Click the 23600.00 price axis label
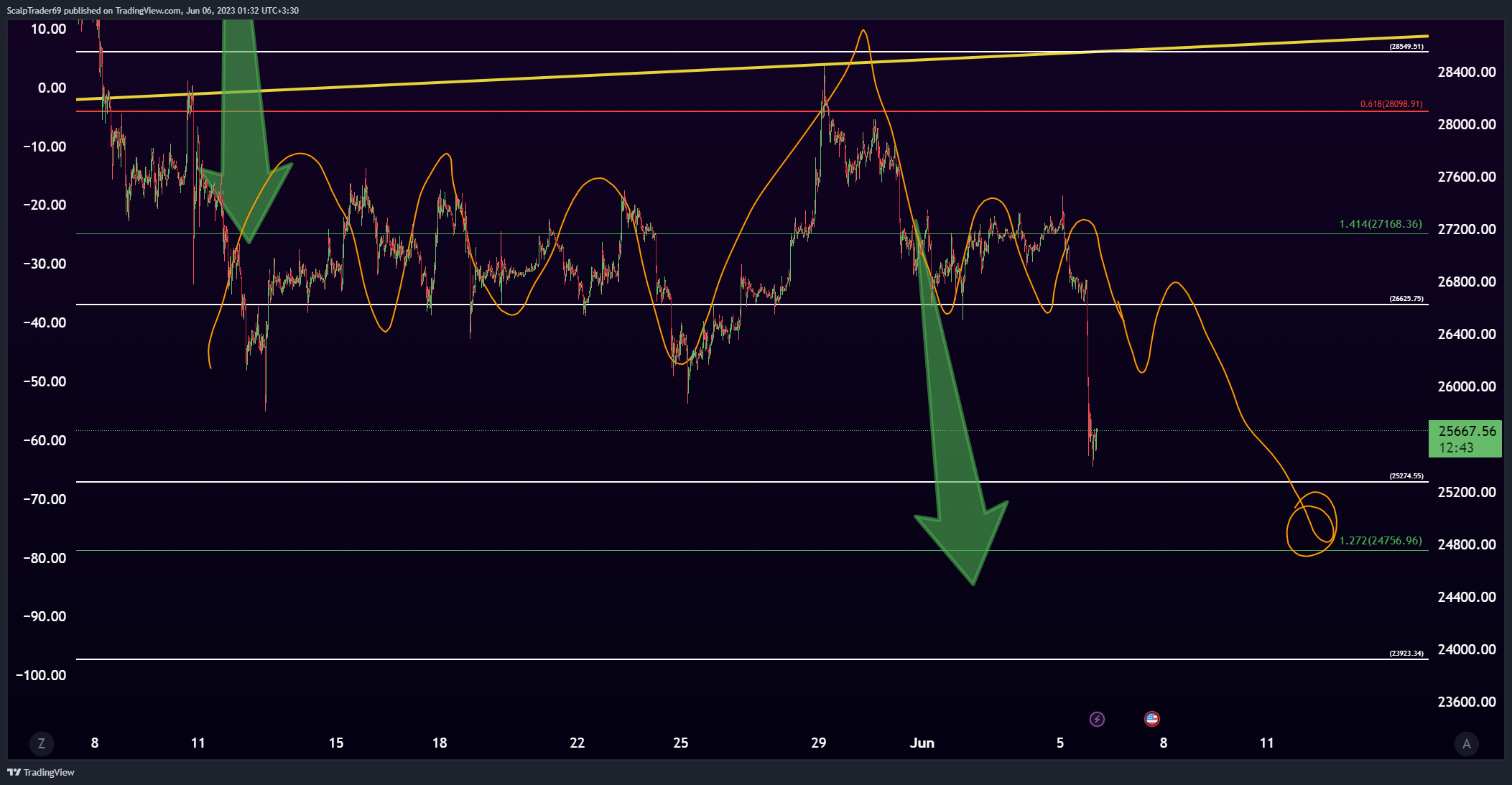1512x785 pixels. tap(1467, 702)
